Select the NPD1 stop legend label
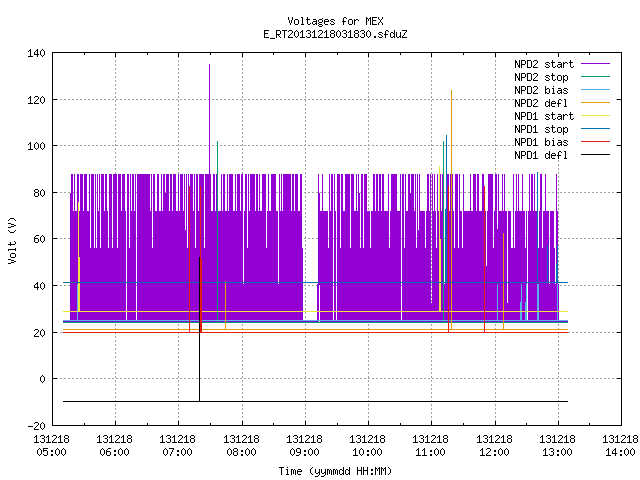 (x=541, y=129)
